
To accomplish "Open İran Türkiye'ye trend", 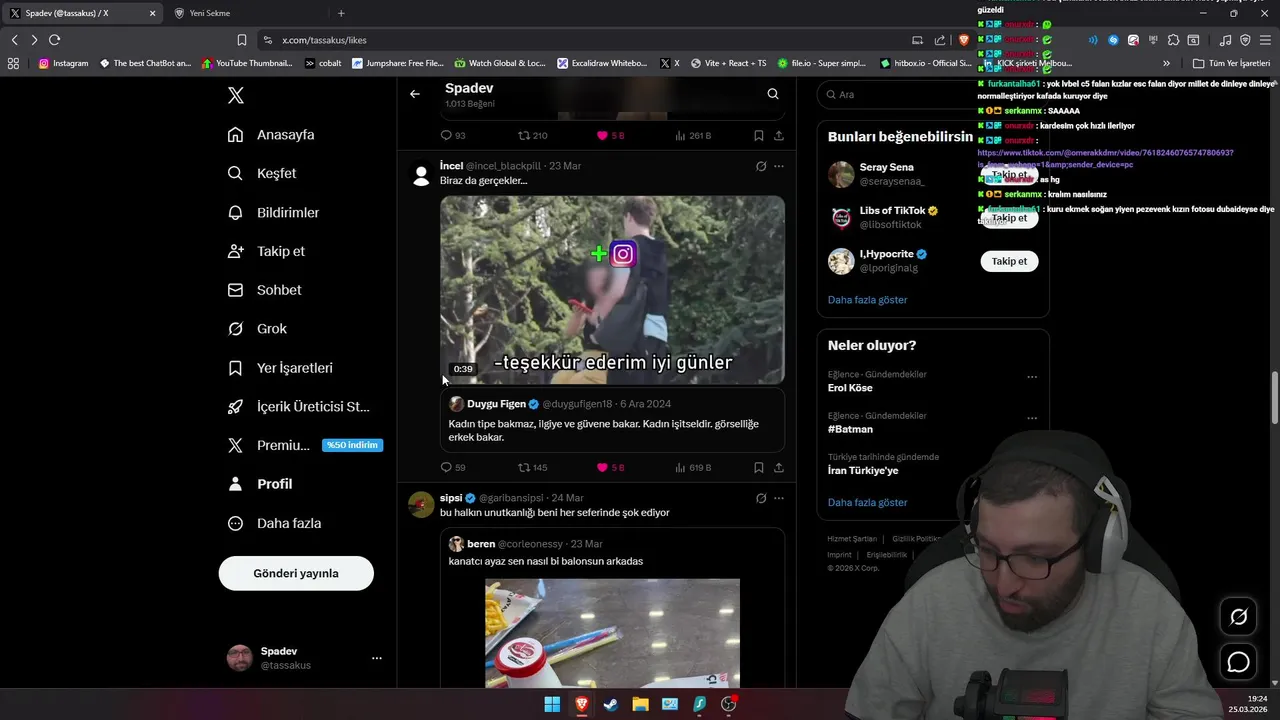I will tap(863, 471).
